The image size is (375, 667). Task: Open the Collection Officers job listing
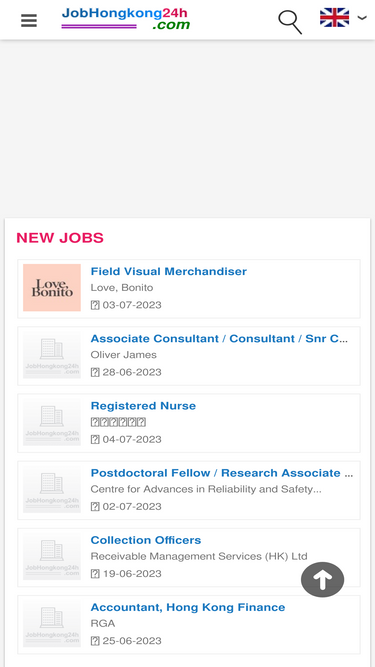click(x=146, y=540)
